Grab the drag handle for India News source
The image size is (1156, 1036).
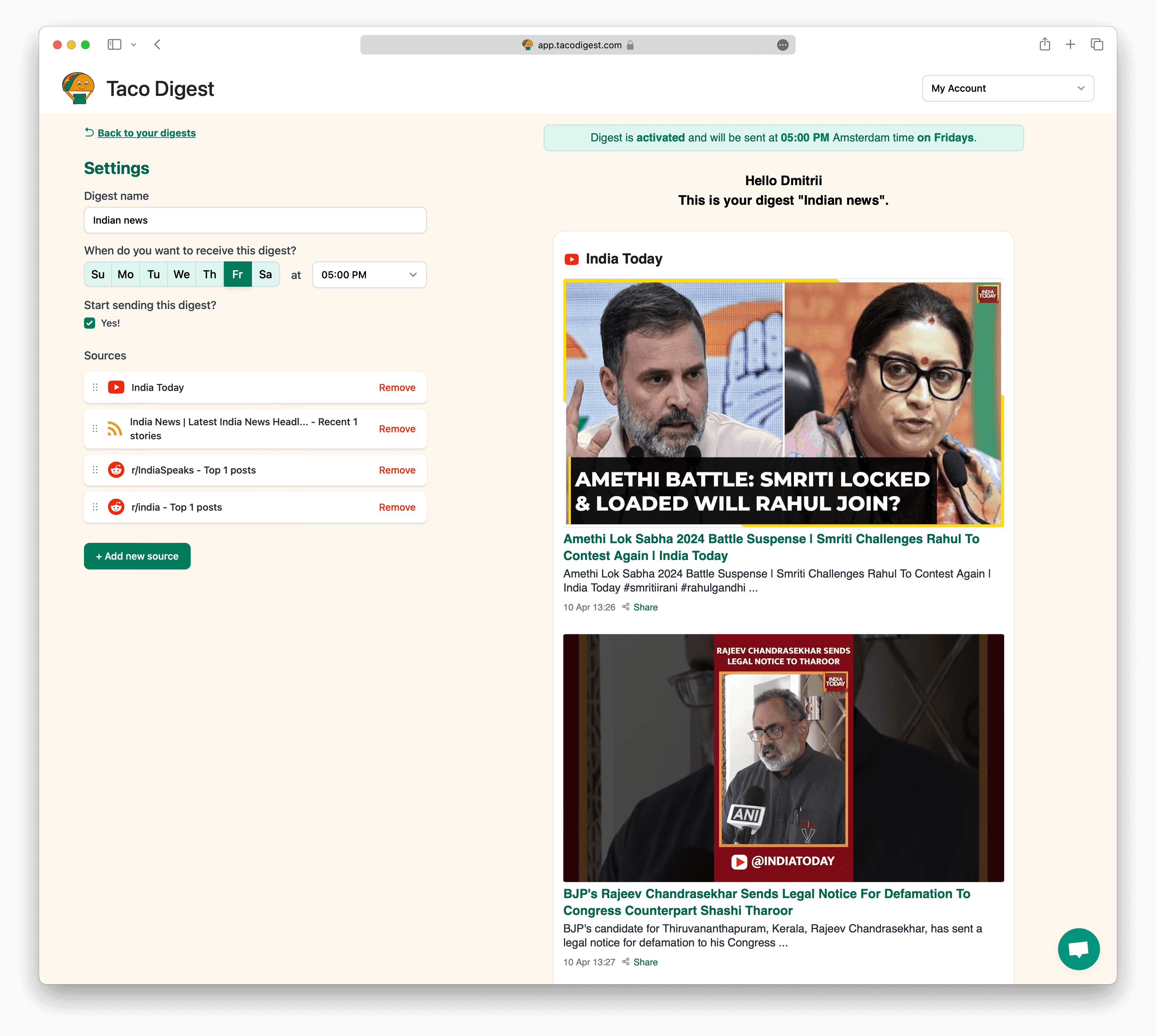(95, 429)
